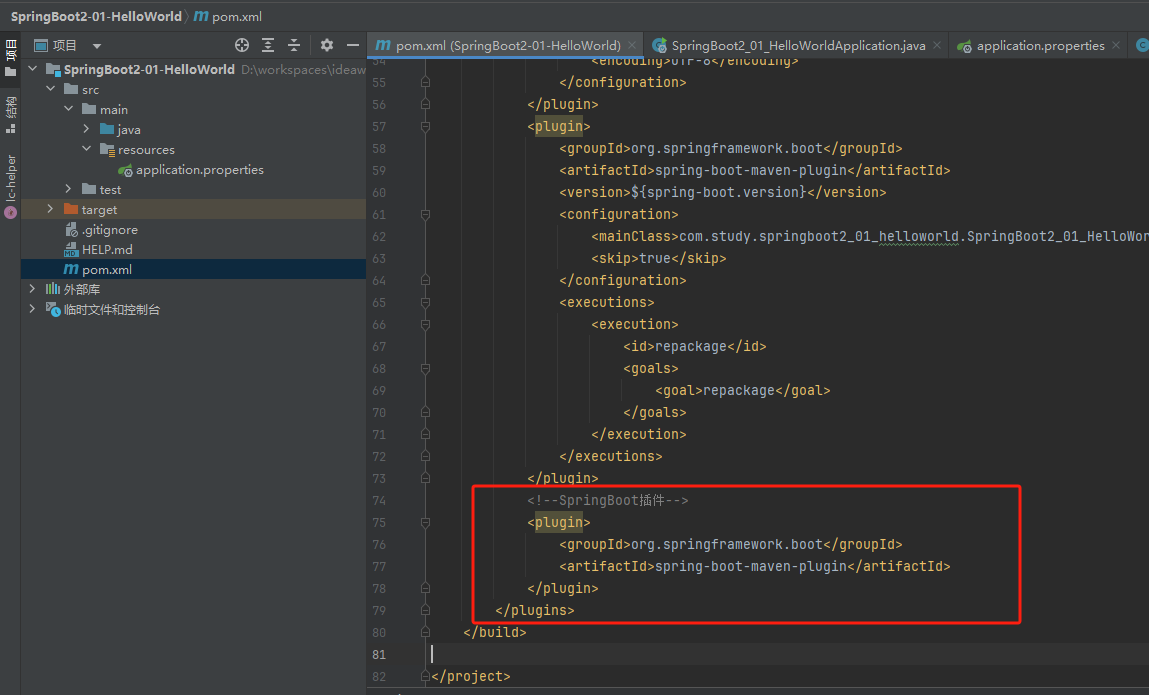Screen dimensions: 1149x695
Task: Click the Collapse All icon in project toolbar
Action: click(x=294, y=45)
